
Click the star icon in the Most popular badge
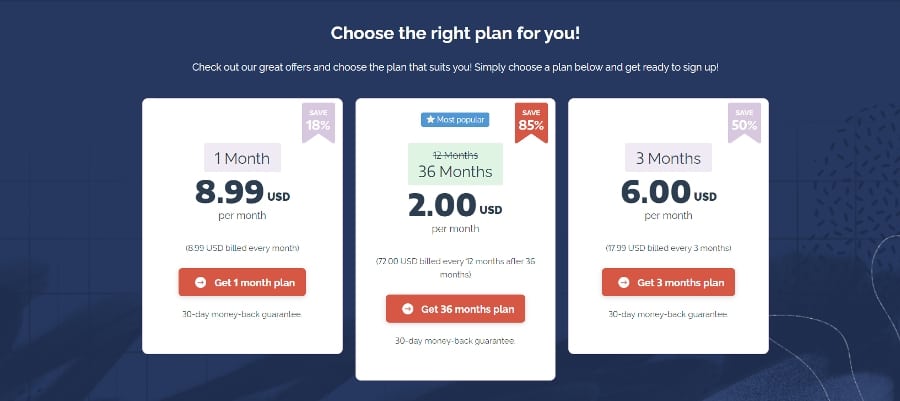pyautogui.click(x=430, y=120)
